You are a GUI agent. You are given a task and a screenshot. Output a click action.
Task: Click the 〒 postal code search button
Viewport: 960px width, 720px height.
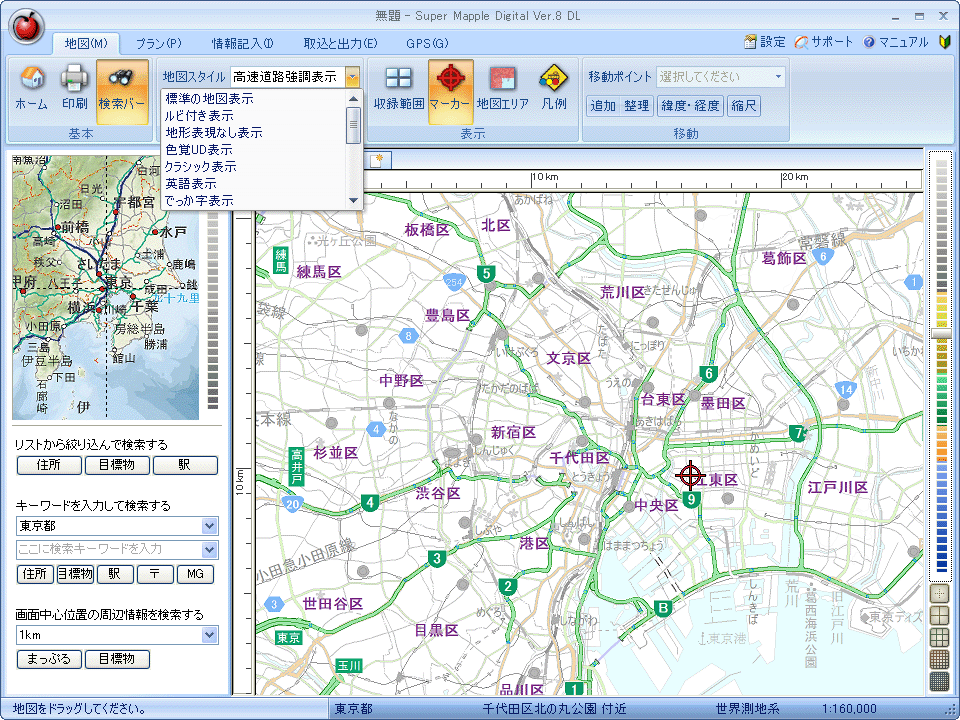[x=155, y=574]
